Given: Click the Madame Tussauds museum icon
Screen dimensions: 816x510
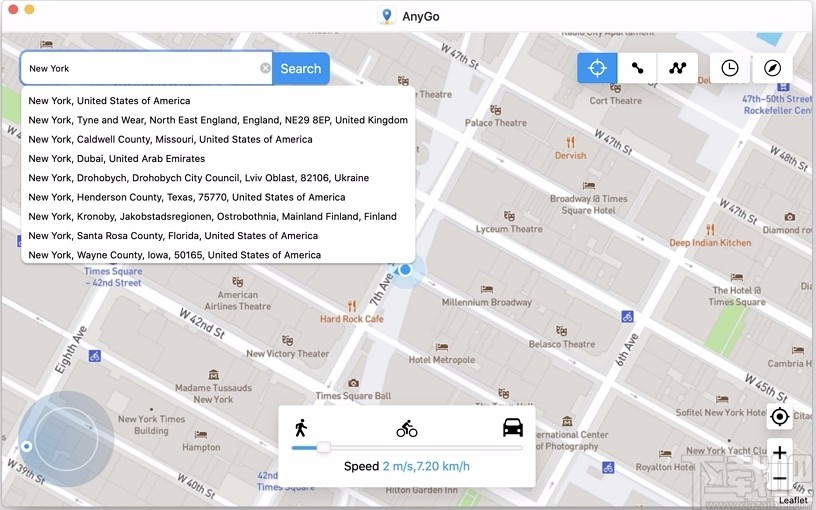Looking at the screenshot, I should 213,374.
